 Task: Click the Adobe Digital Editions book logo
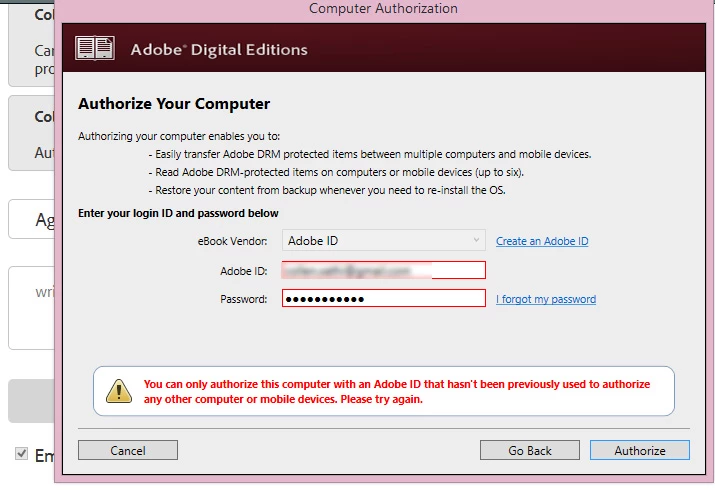tap(95, 48)
